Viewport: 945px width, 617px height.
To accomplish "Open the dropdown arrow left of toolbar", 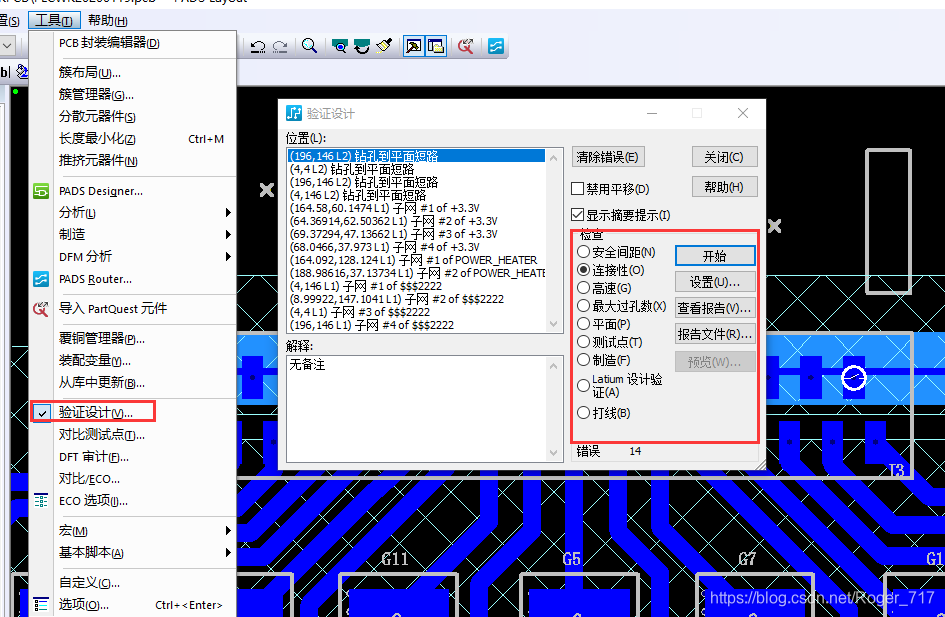I will pos(7,45).
